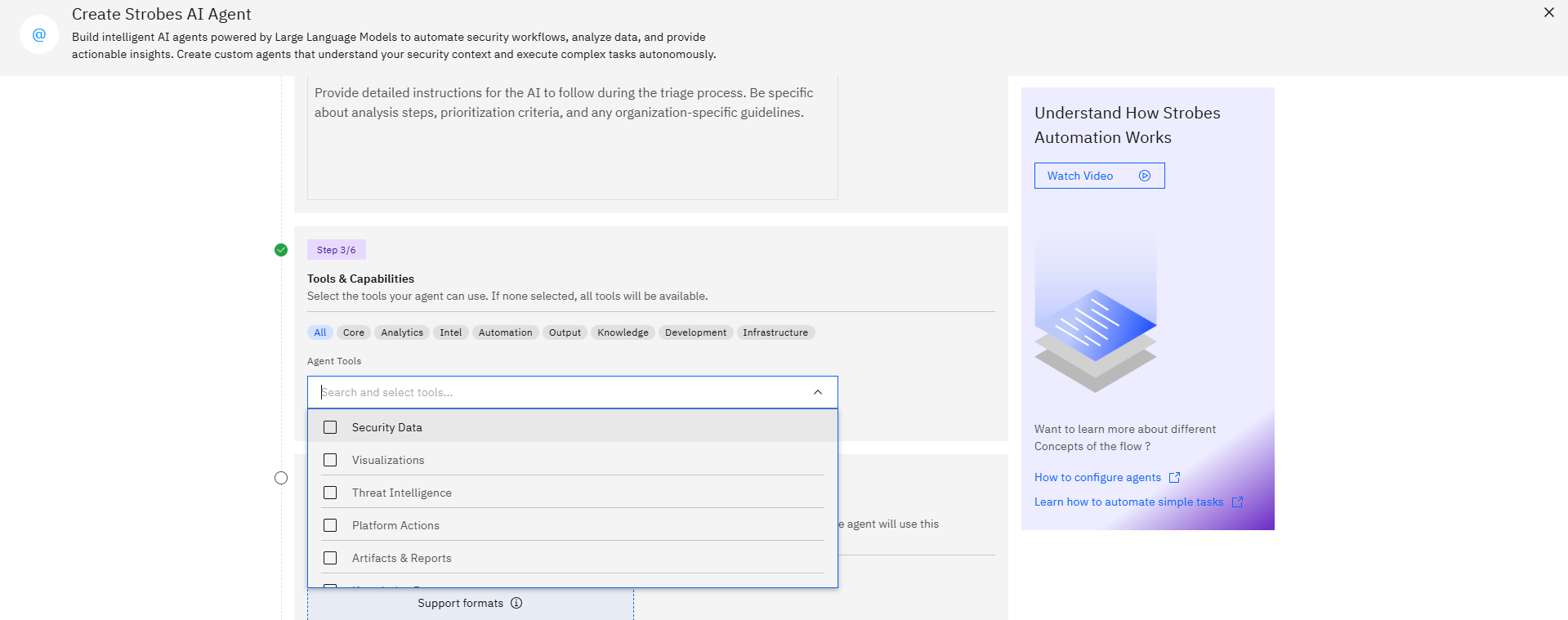1568x620 pixels.
Task: Collapse the Agent Tools dropdown chevron
Action: (817, 392)
